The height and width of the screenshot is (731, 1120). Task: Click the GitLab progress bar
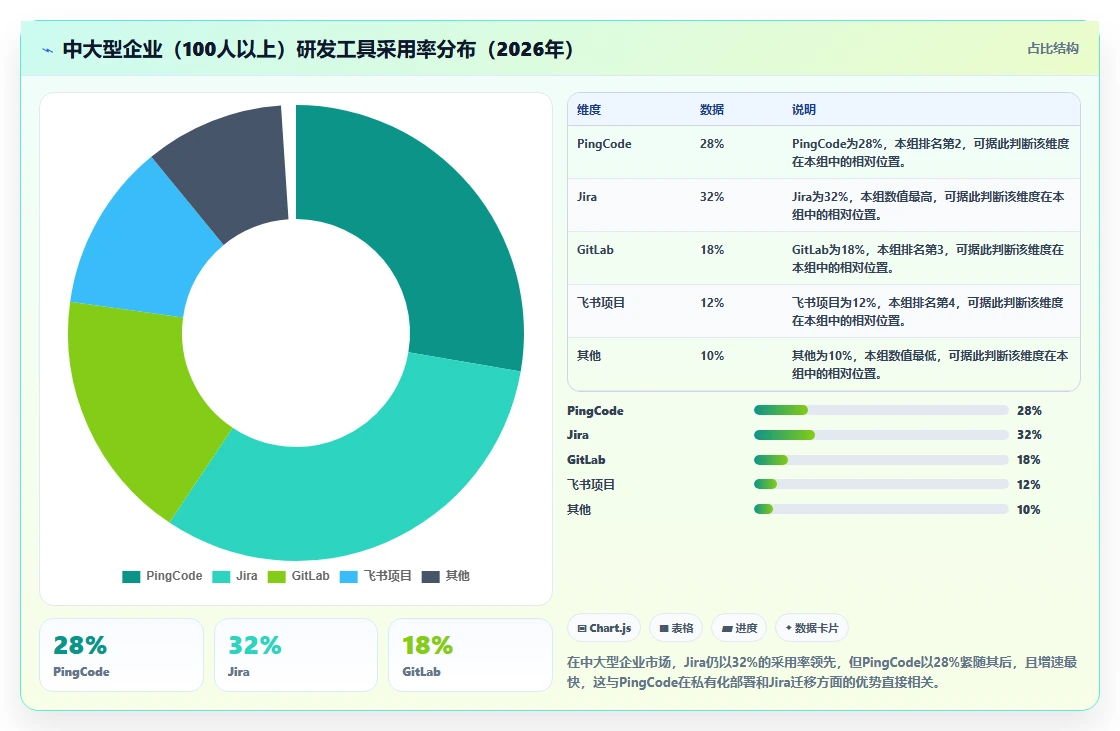tap(881, 460)
